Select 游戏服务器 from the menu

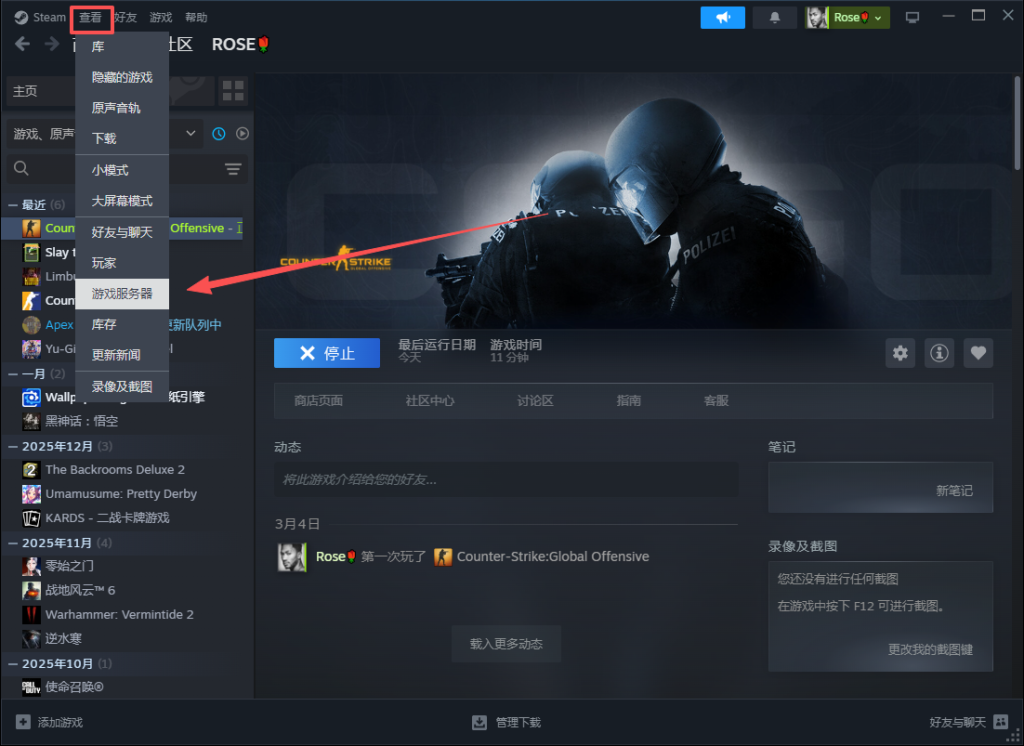tap(122, 294)
